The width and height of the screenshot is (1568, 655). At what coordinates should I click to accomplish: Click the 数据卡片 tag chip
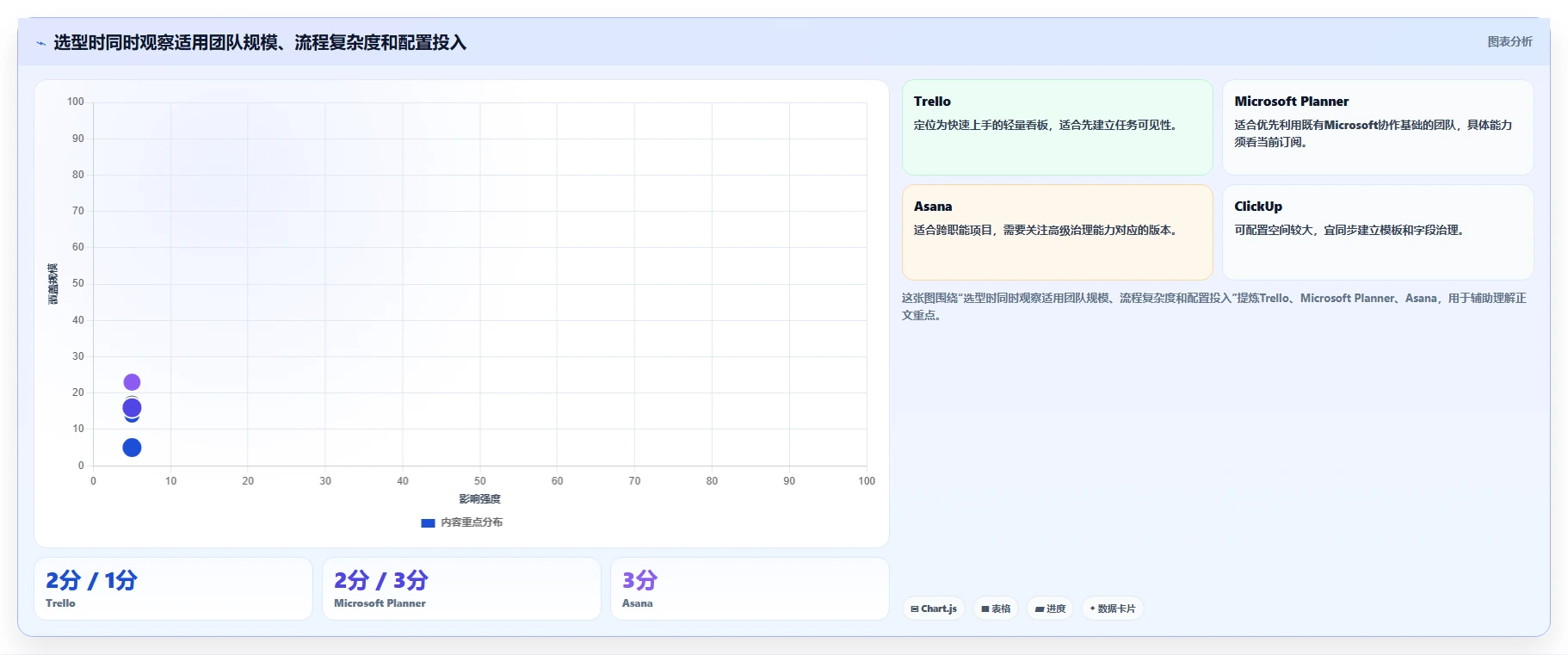1113,609
